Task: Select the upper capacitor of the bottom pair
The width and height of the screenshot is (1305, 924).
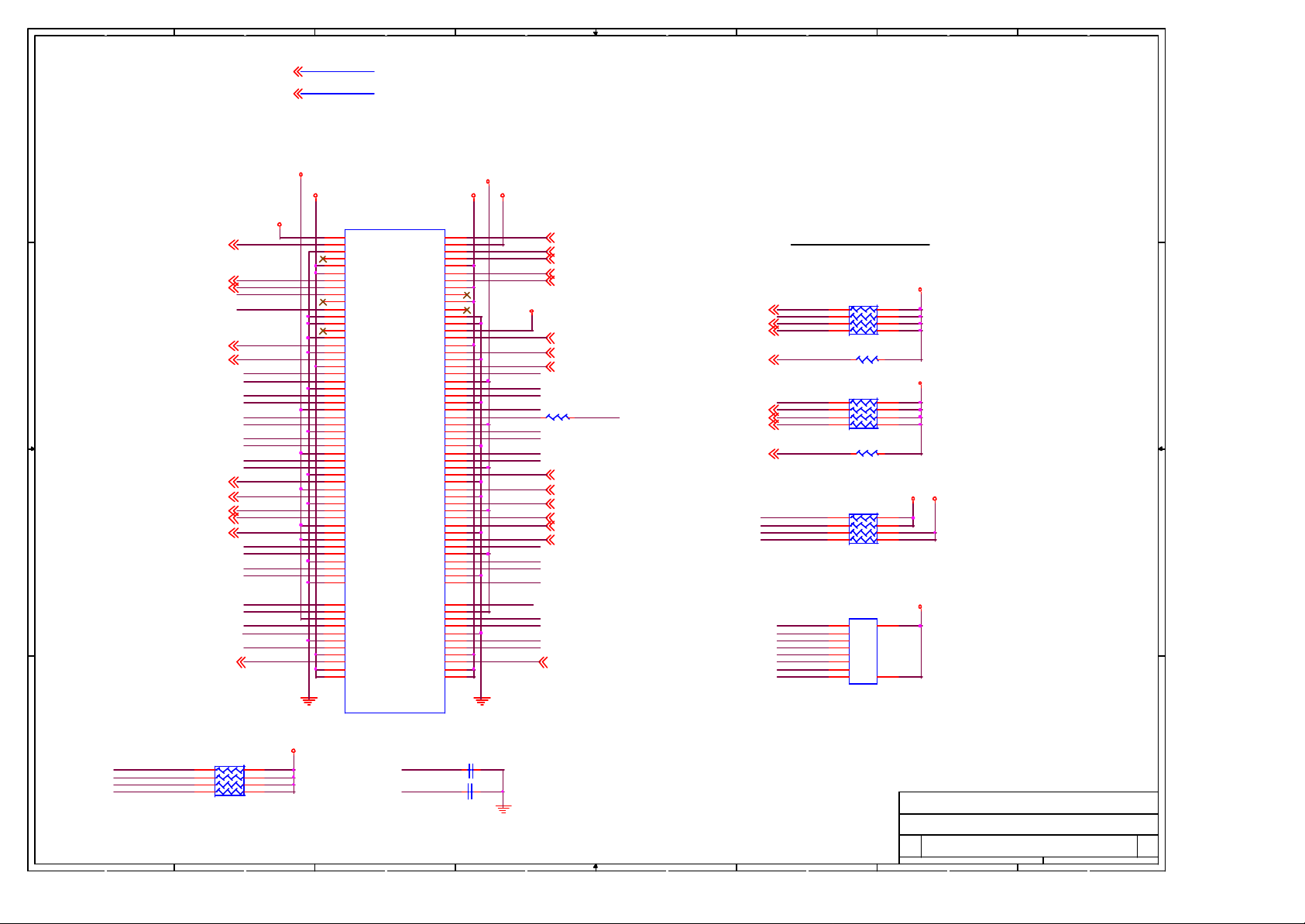Action: point(471,770)
